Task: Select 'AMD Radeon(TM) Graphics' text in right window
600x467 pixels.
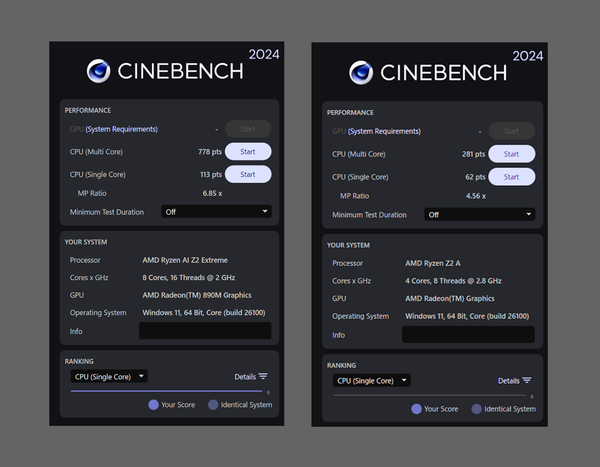Action: click(450, 298)
